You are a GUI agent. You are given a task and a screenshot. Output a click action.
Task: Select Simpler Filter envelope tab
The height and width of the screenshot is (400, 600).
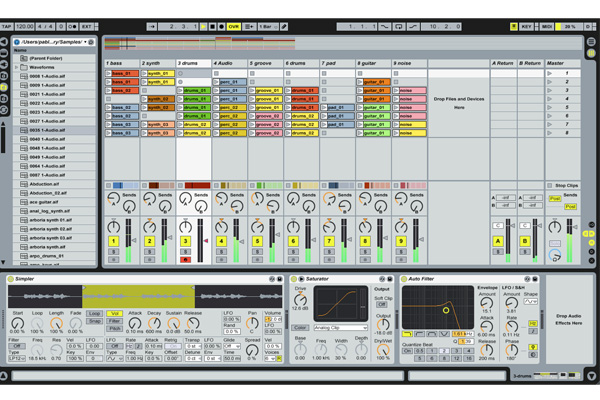pos(114,321)
